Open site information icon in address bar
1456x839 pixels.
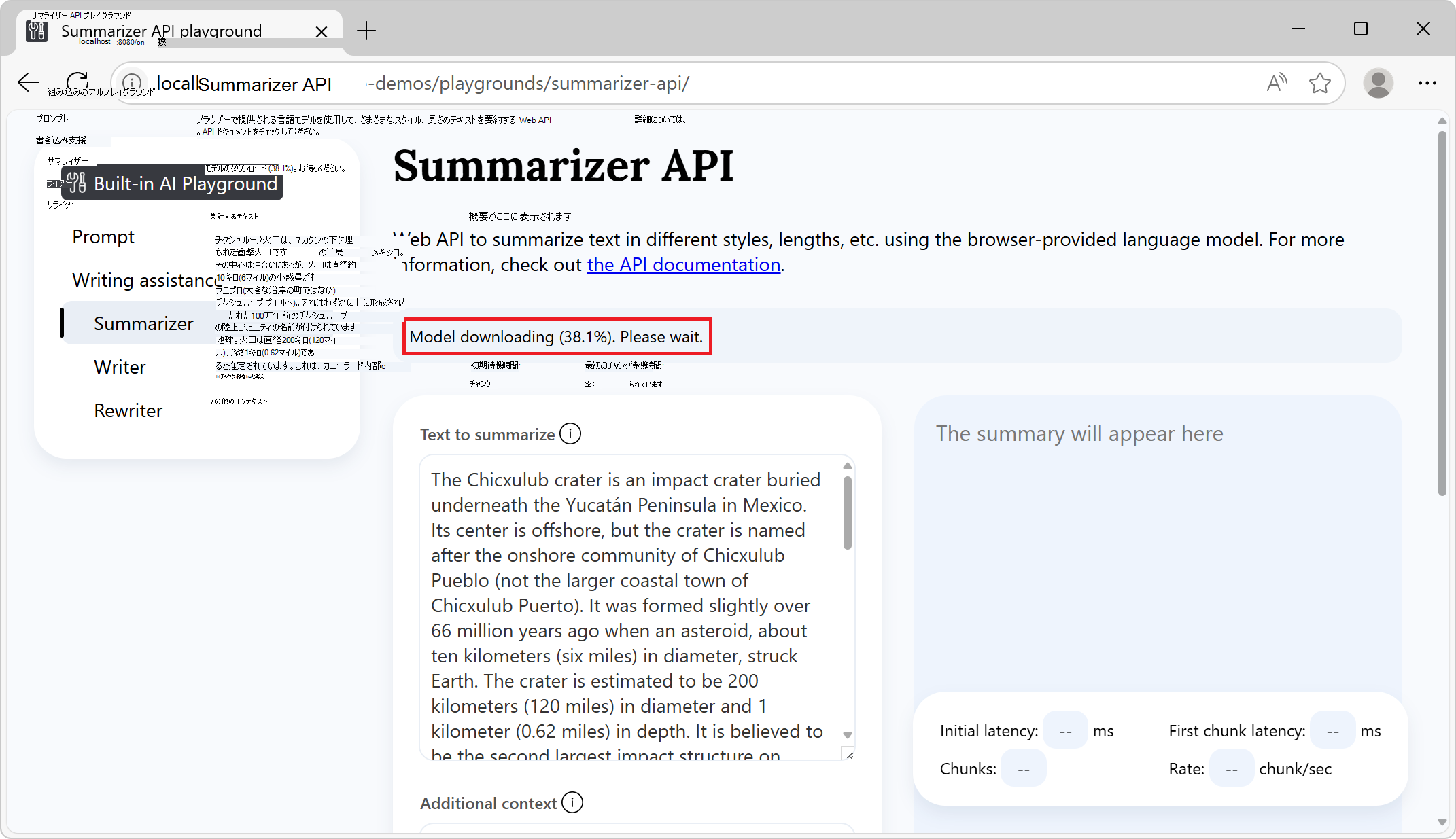(x=132, y=83)
